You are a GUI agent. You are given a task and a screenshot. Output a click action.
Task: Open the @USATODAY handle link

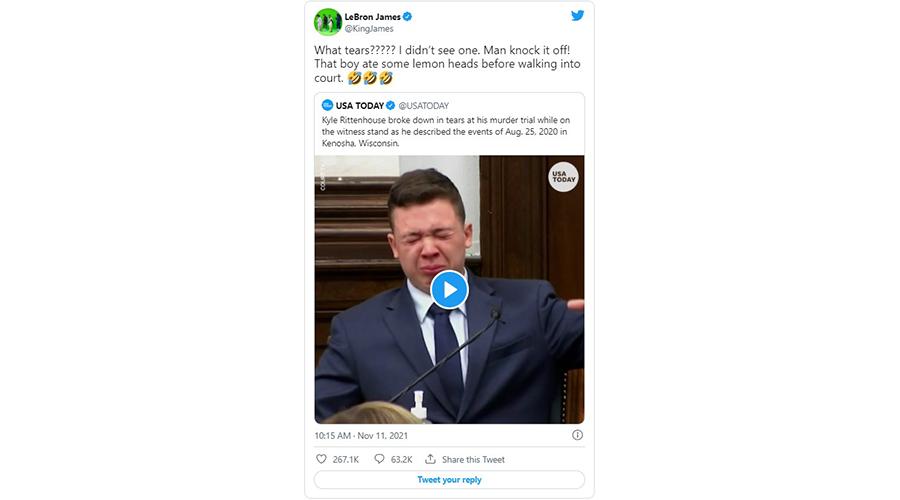tap(424, 105)
